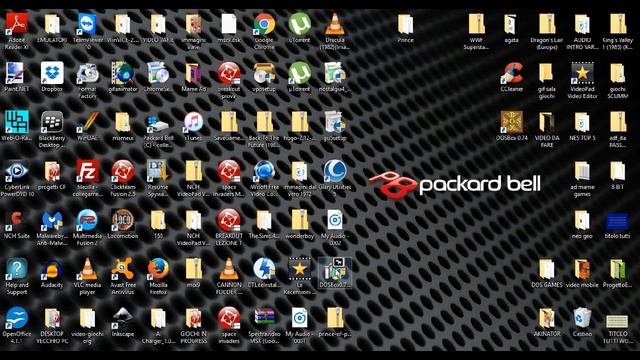Open the VLC media player shortcut
The image size is (640, 360).
click(87, 269)
